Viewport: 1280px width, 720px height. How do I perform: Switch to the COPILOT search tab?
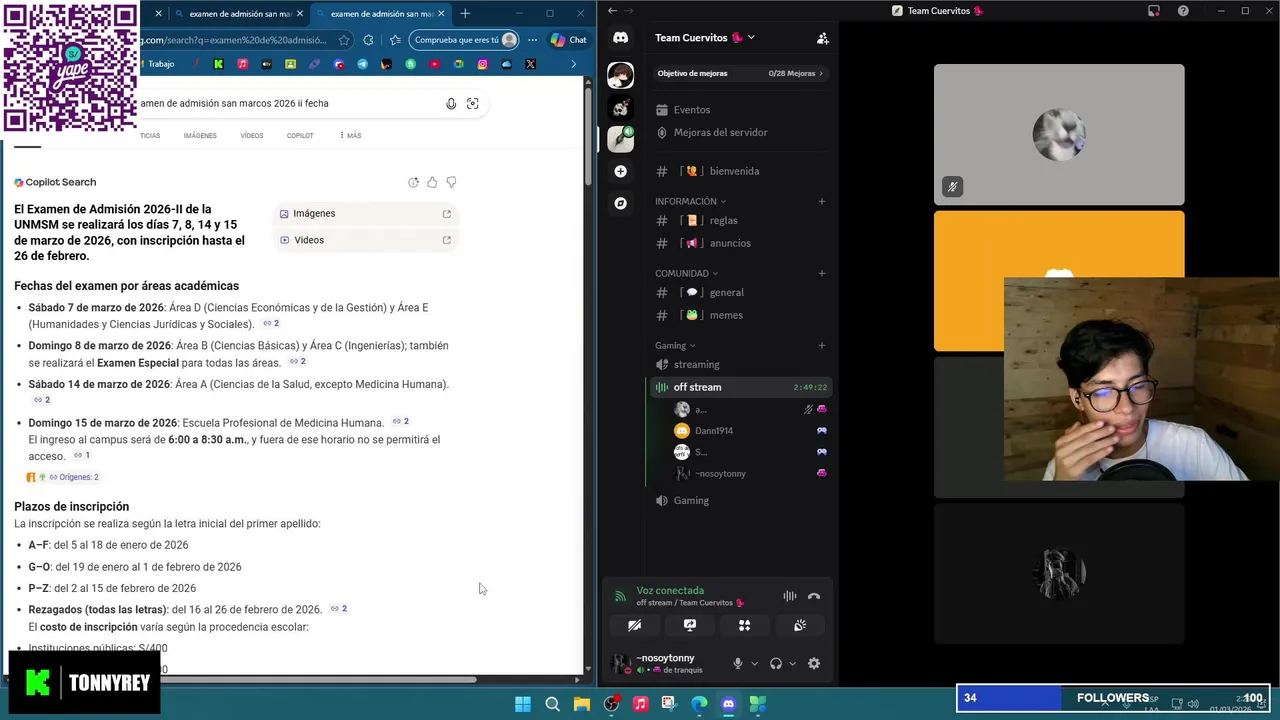coord(300,135)
